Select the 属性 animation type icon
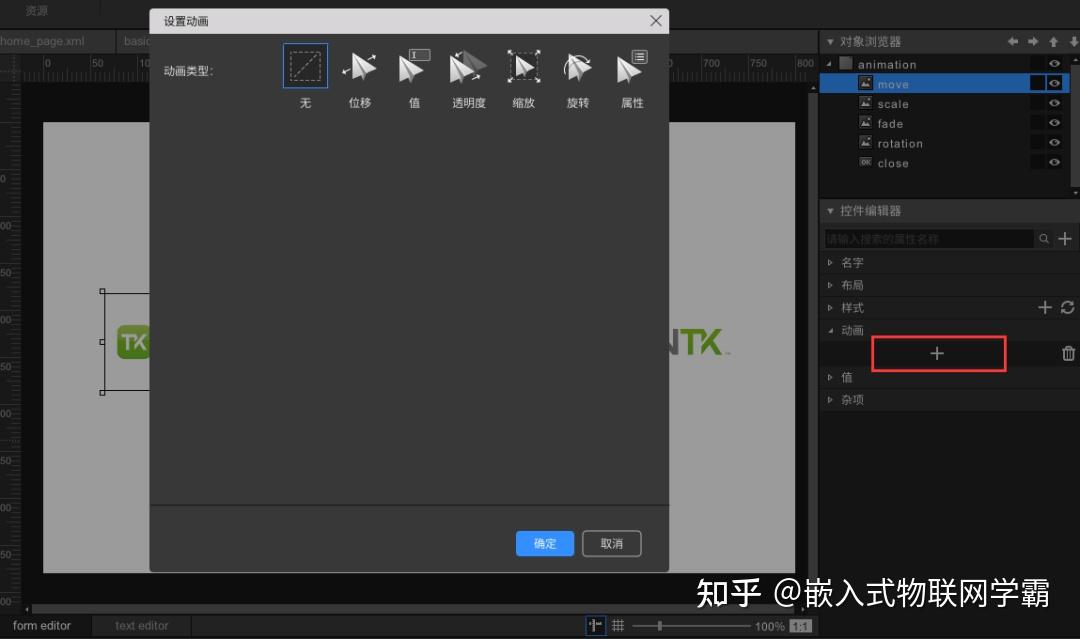 pos(631,65)
